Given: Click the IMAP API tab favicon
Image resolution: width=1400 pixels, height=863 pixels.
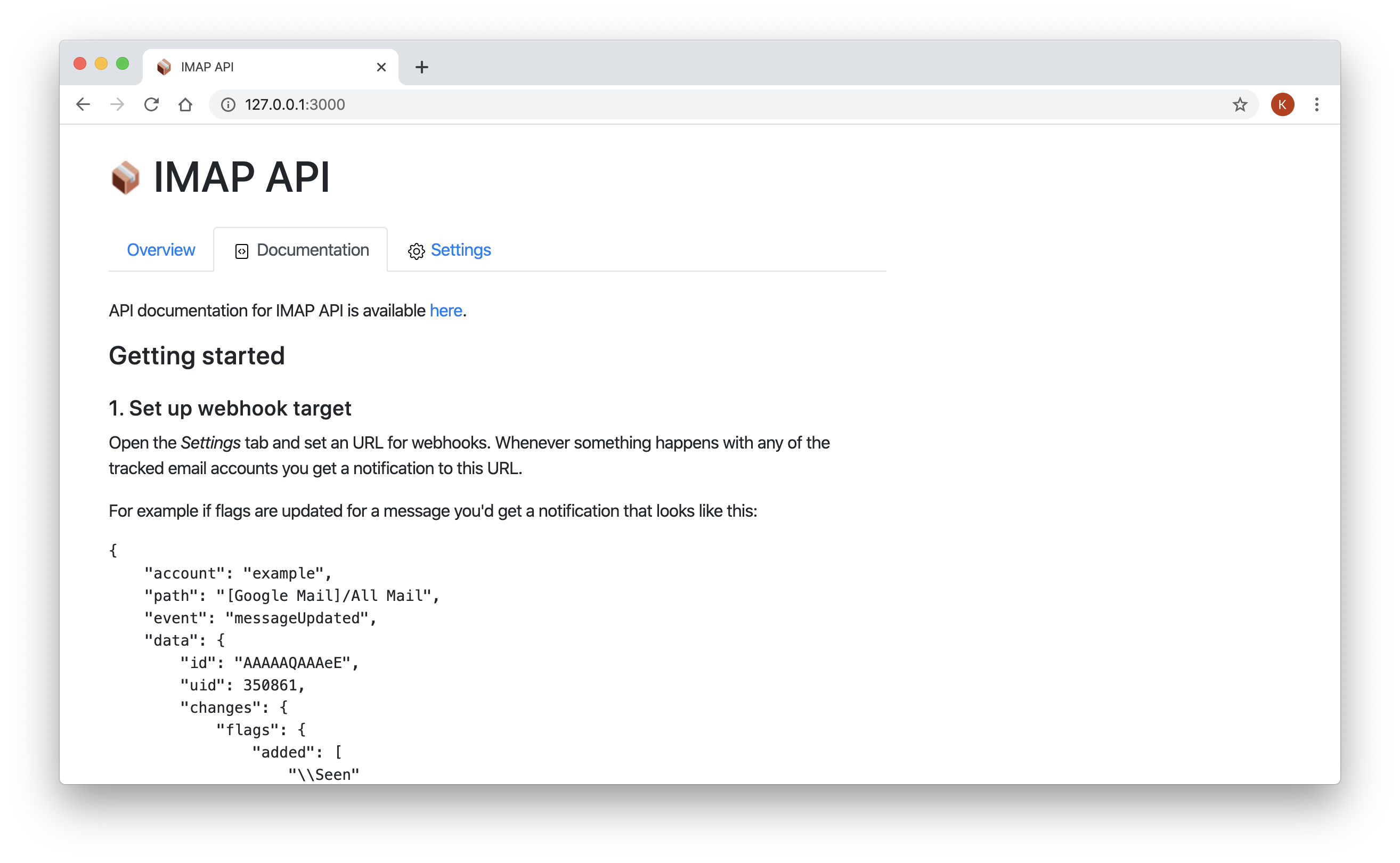Looking at the screenshot, I should click(164, 67).
